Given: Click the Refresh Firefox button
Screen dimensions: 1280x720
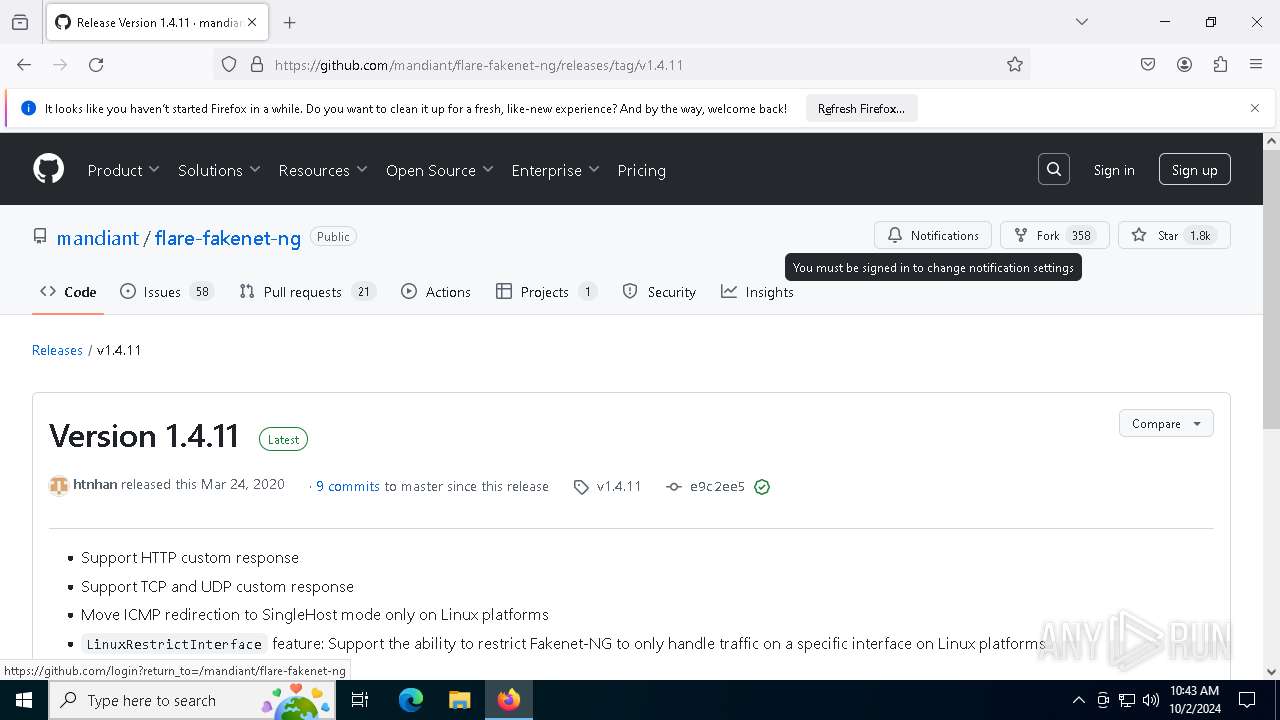Looking at the screenshot, I should tap(861, 108).
